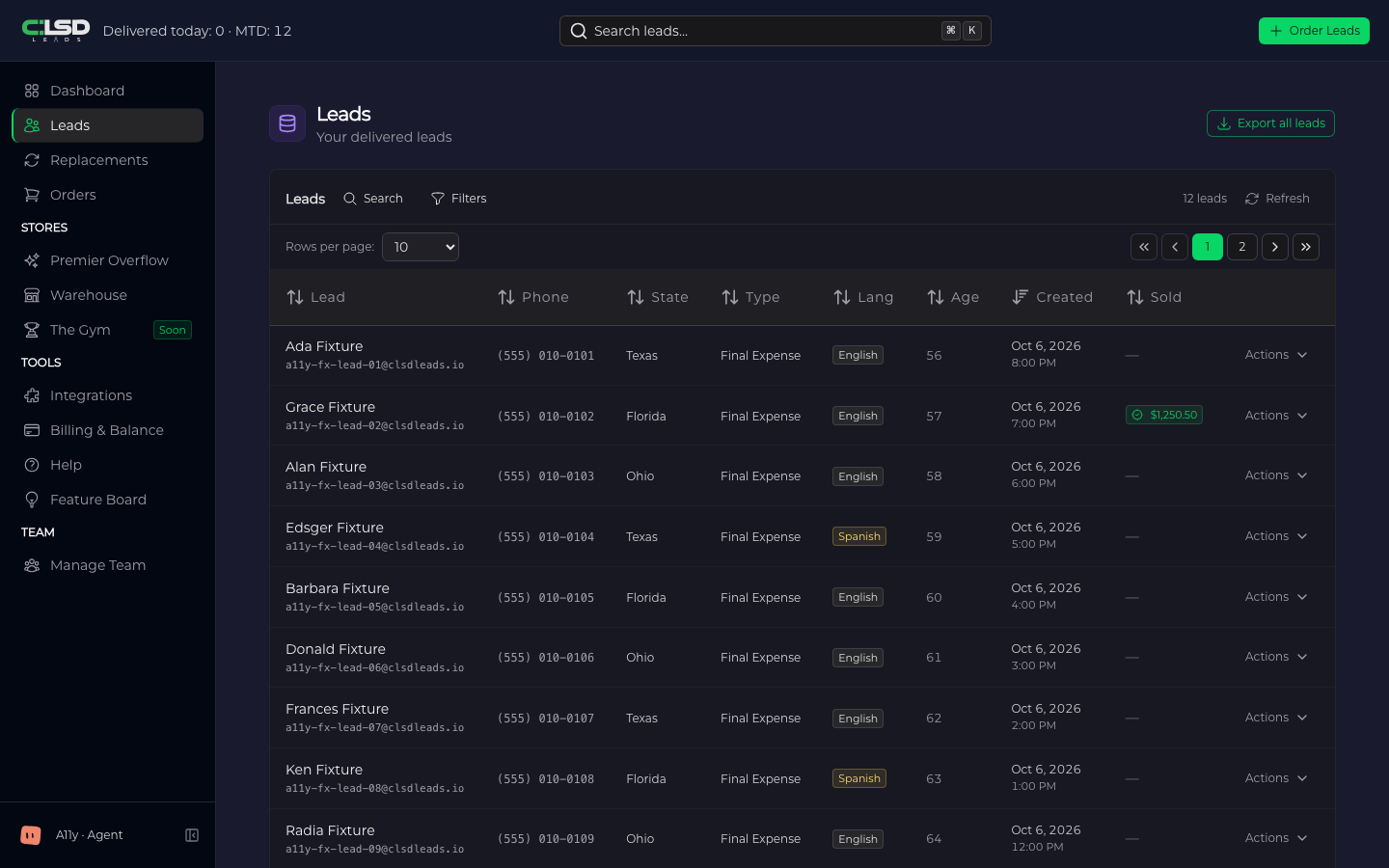Go to previous page of leads
This screenshot has width=1389, height=868.
[x=1175, y=247]
